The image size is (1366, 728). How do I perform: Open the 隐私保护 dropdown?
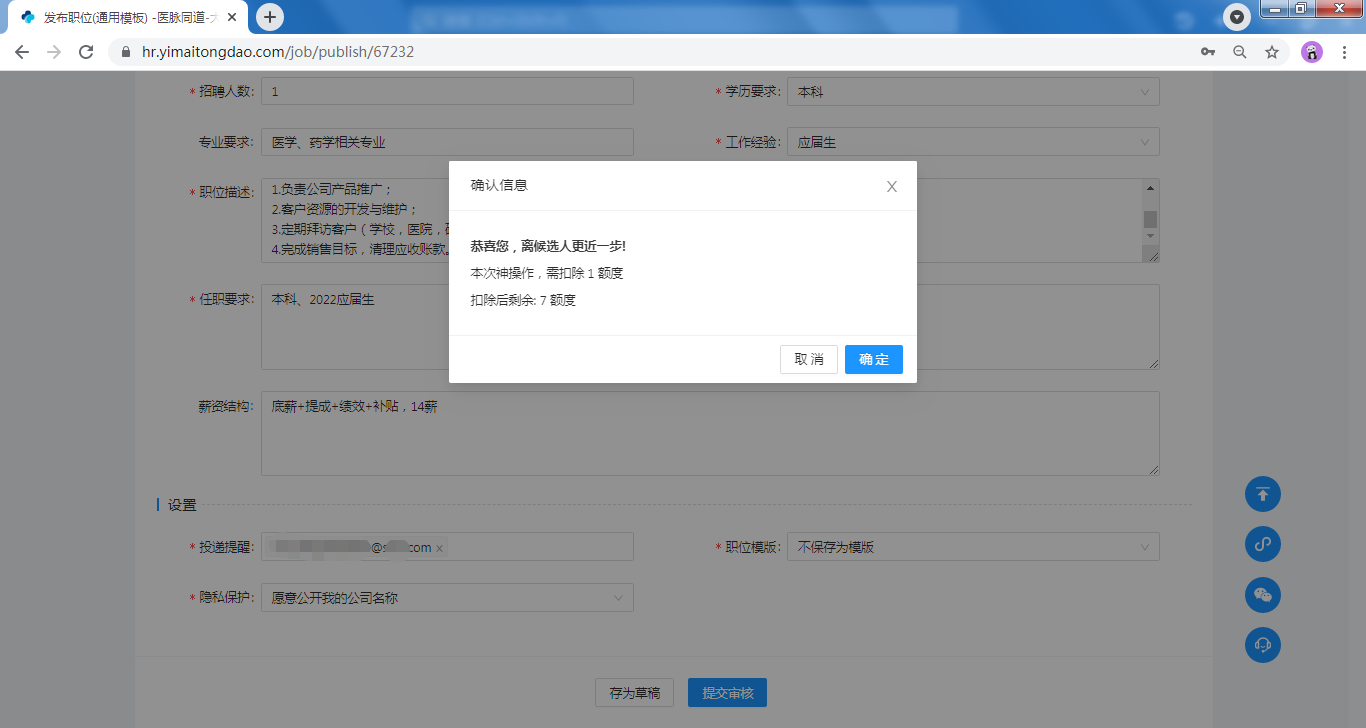point(447,598)
